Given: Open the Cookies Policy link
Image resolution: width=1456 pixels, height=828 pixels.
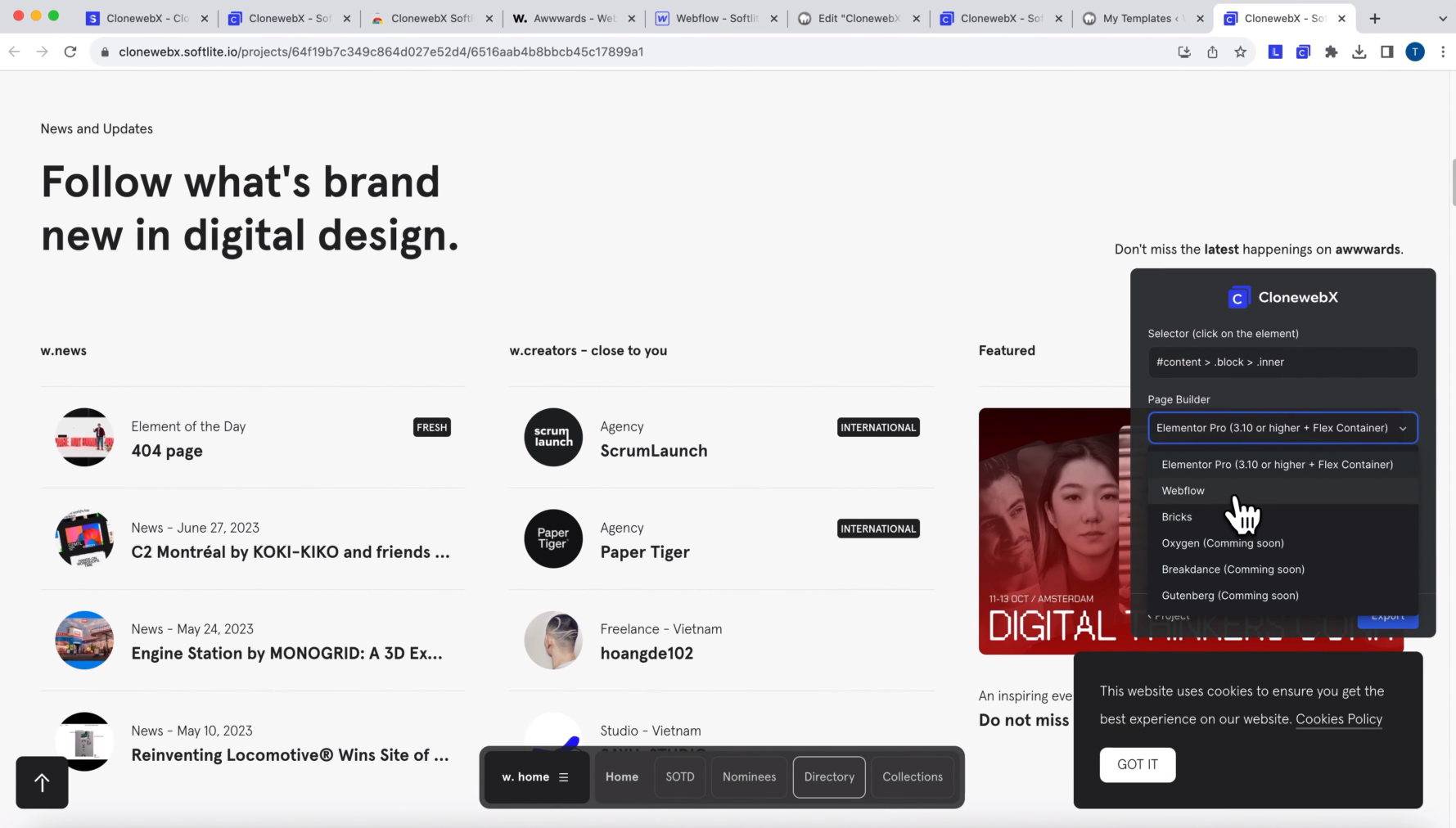Looking at the screenshot, I should (1339, 719).
